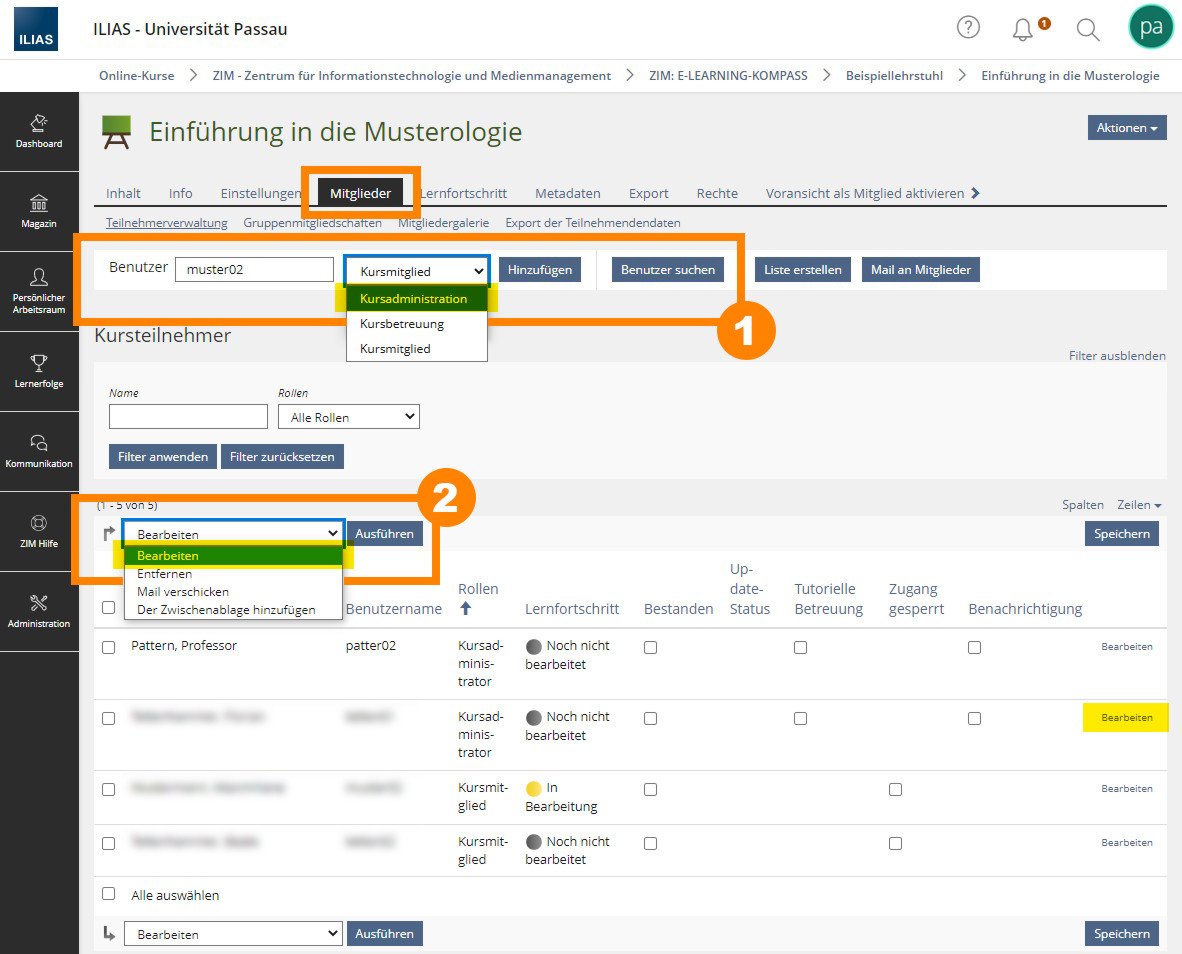Click the Filter ausblenden link

click(x=1116, y=355)
